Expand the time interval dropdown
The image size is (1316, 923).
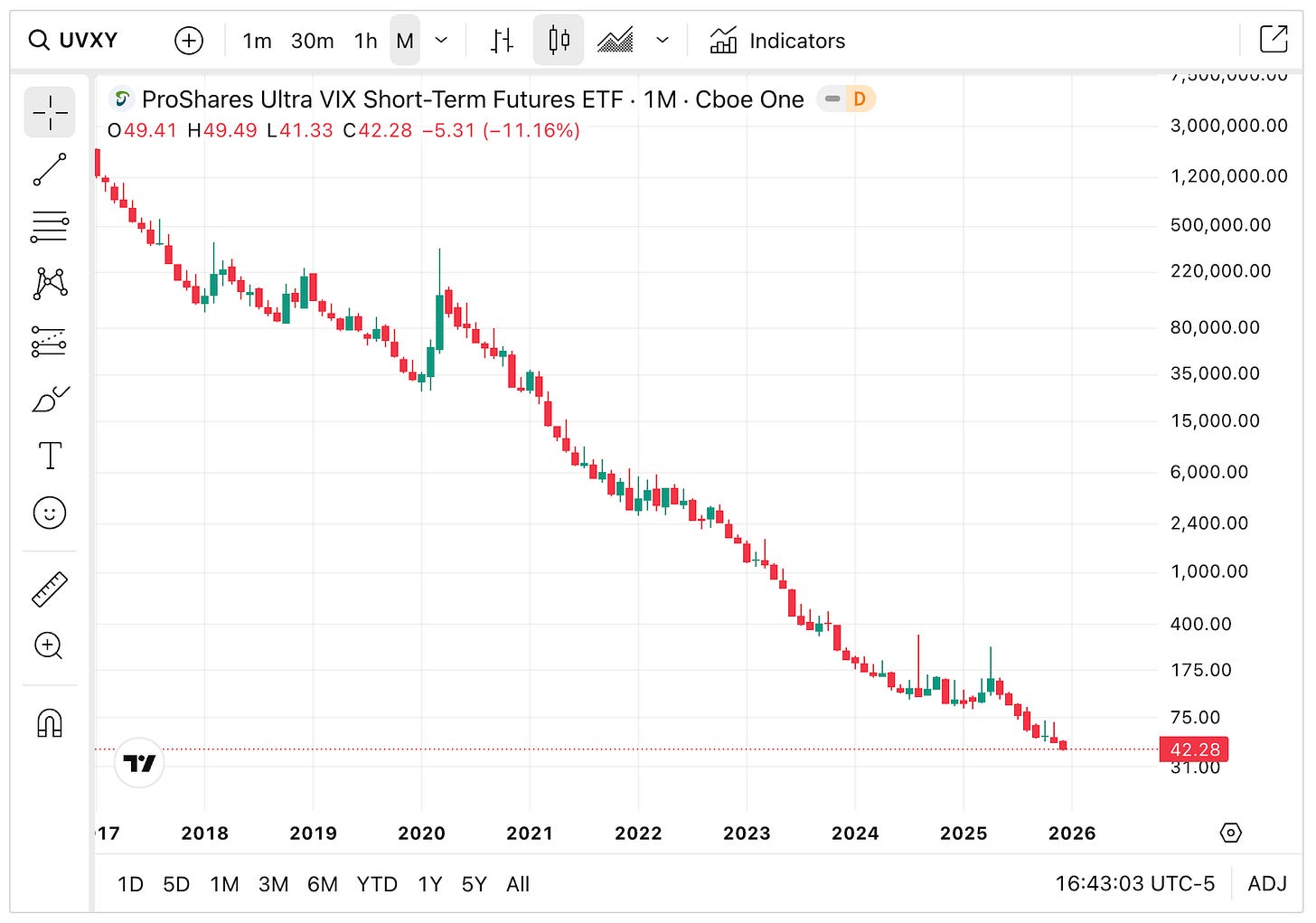point(441,41)
